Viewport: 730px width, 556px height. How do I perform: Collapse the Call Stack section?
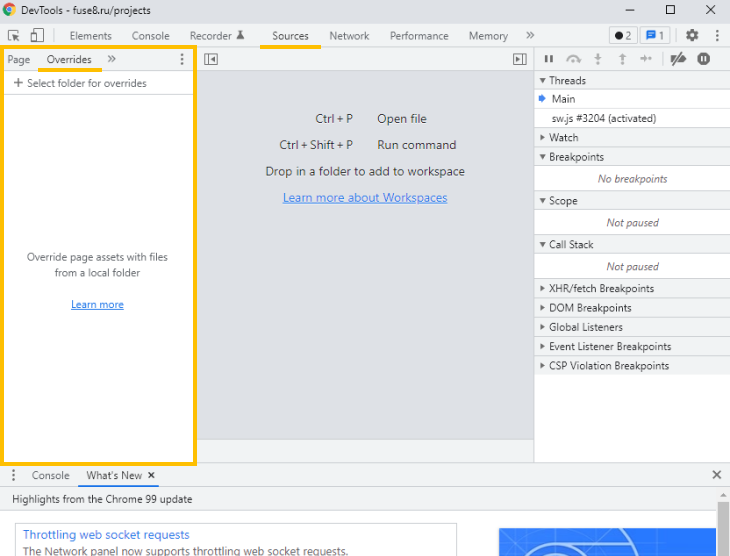coord(570,244)
